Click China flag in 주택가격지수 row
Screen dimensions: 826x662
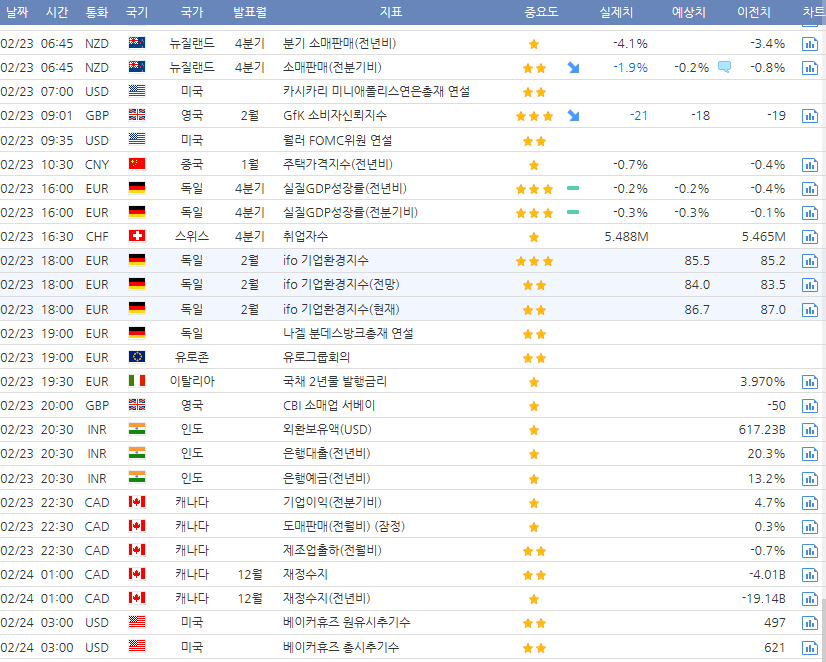click(x=137, y=164)
